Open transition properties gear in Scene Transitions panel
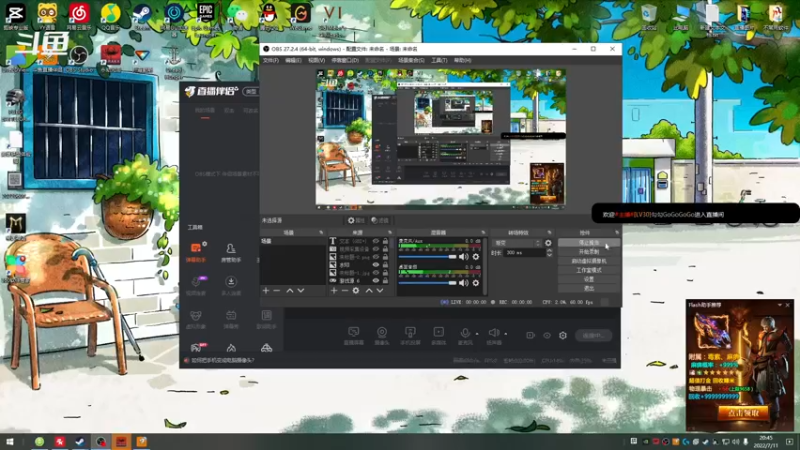The image size is (800, 450). pos(548,243)
